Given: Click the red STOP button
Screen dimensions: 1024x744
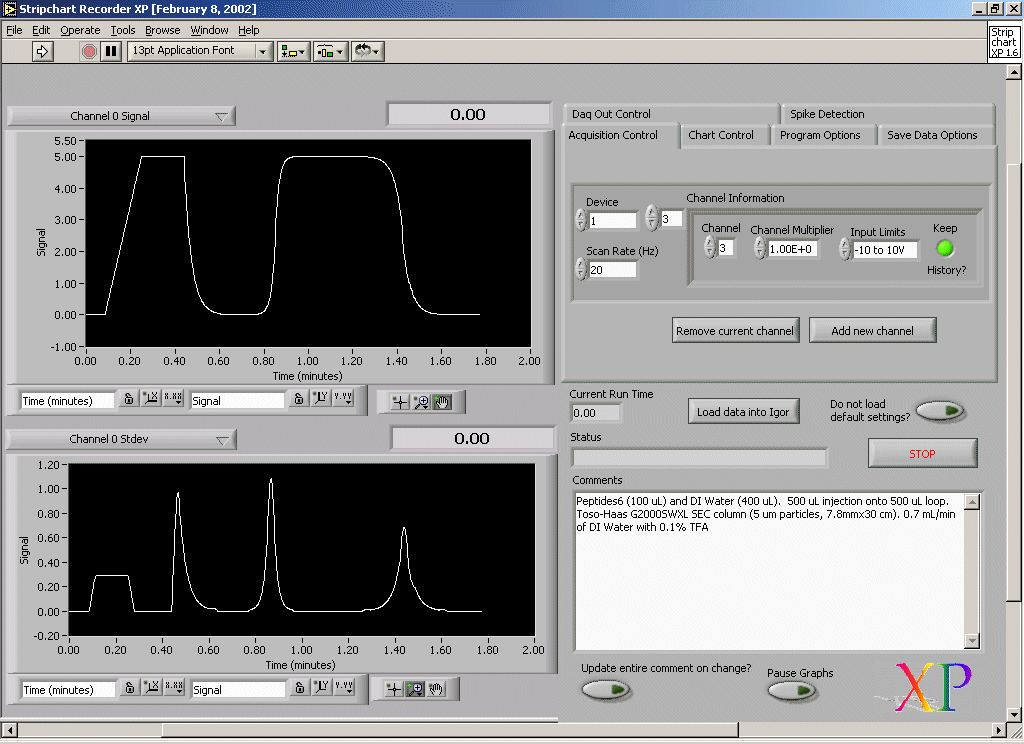Looking at the screenshot, I should [922, 453].
